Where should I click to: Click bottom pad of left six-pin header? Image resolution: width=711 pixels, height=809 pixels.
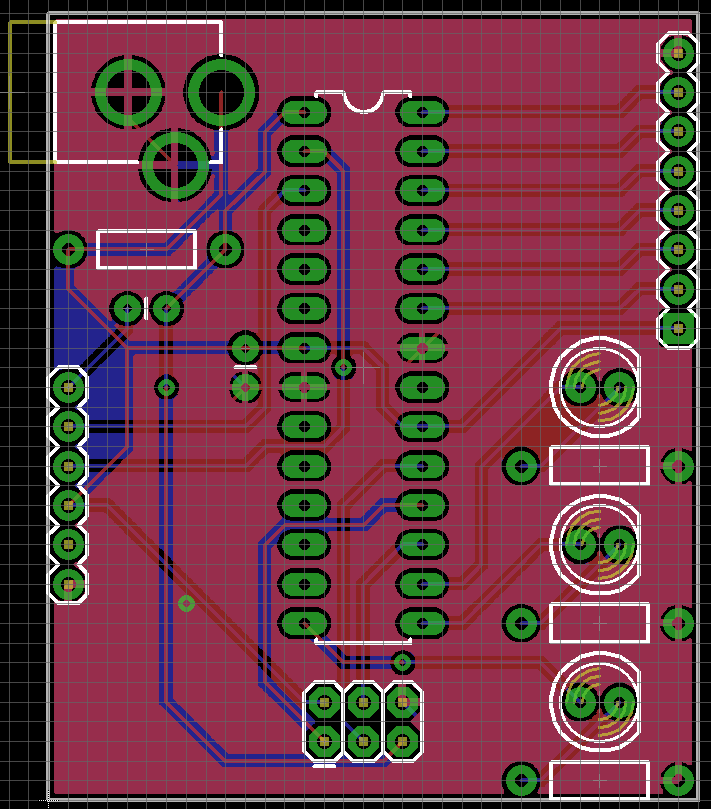[x=68, y=584]
